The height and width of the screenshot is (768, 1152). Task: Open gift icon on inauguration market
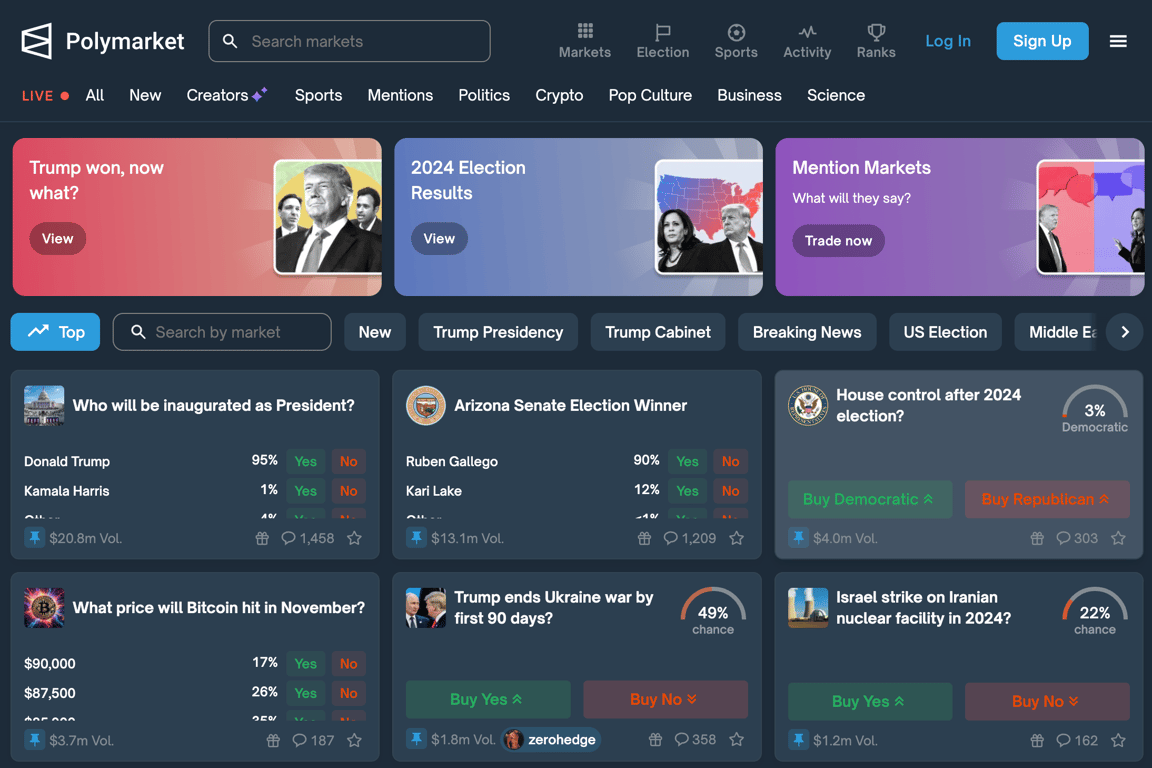(x=262, y=538)
